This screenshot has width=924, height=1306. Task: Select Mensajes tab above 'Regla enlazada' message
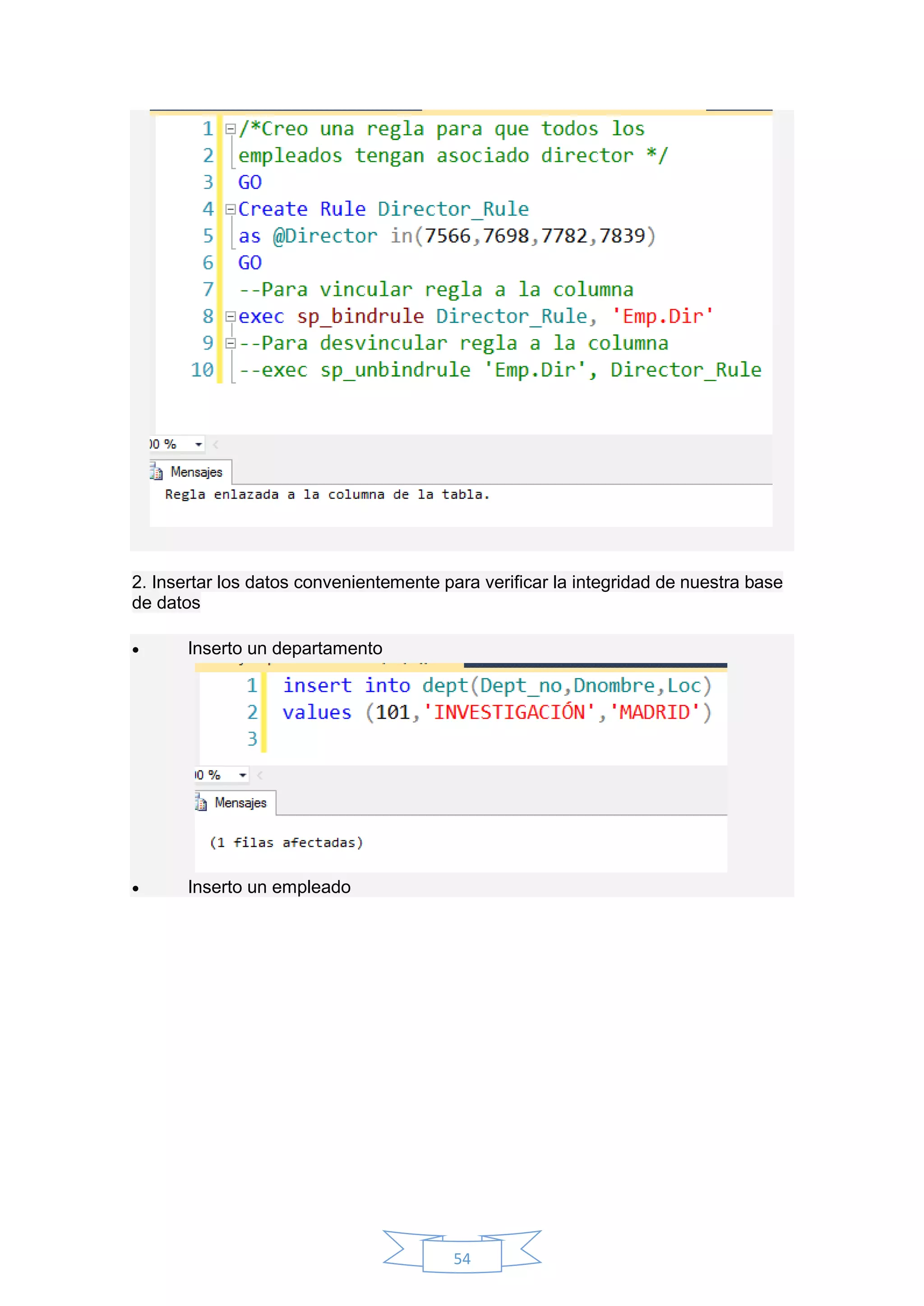click(x=196, y=472)
